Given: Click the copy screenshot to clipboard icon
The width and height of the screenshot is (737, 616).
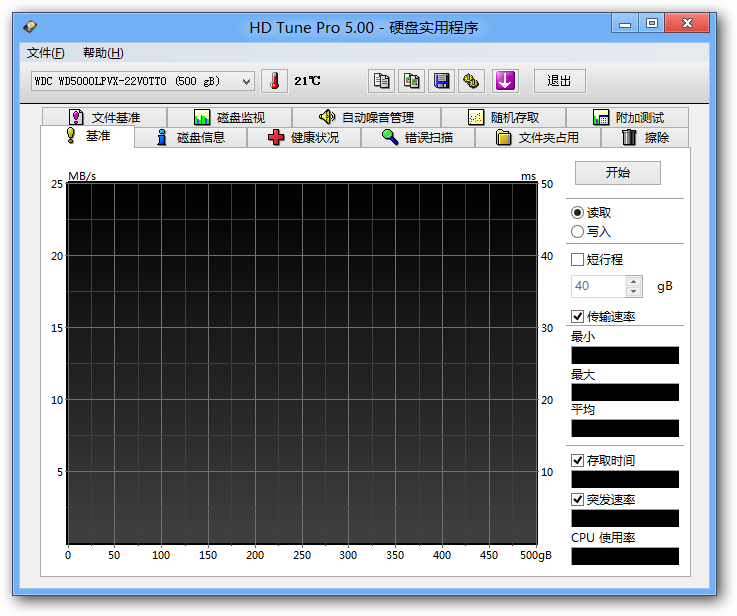Looking at the screenshot, I should (411, 81).
